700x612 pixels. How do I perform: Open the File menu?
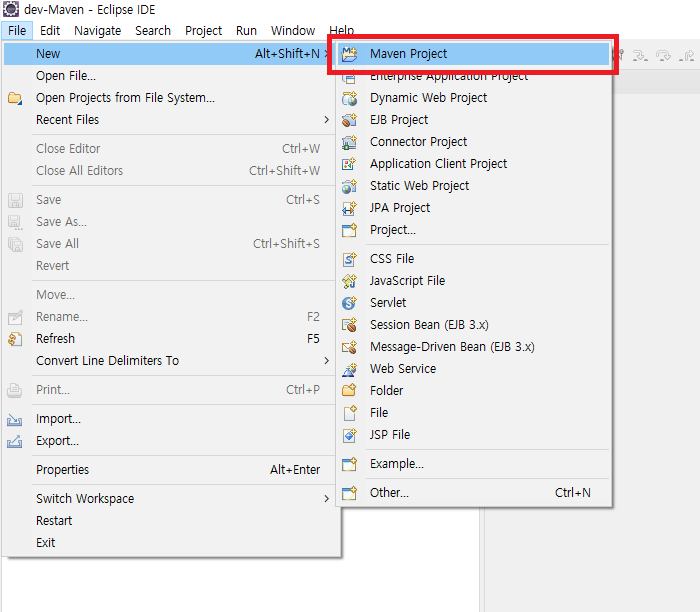point(17,31)
